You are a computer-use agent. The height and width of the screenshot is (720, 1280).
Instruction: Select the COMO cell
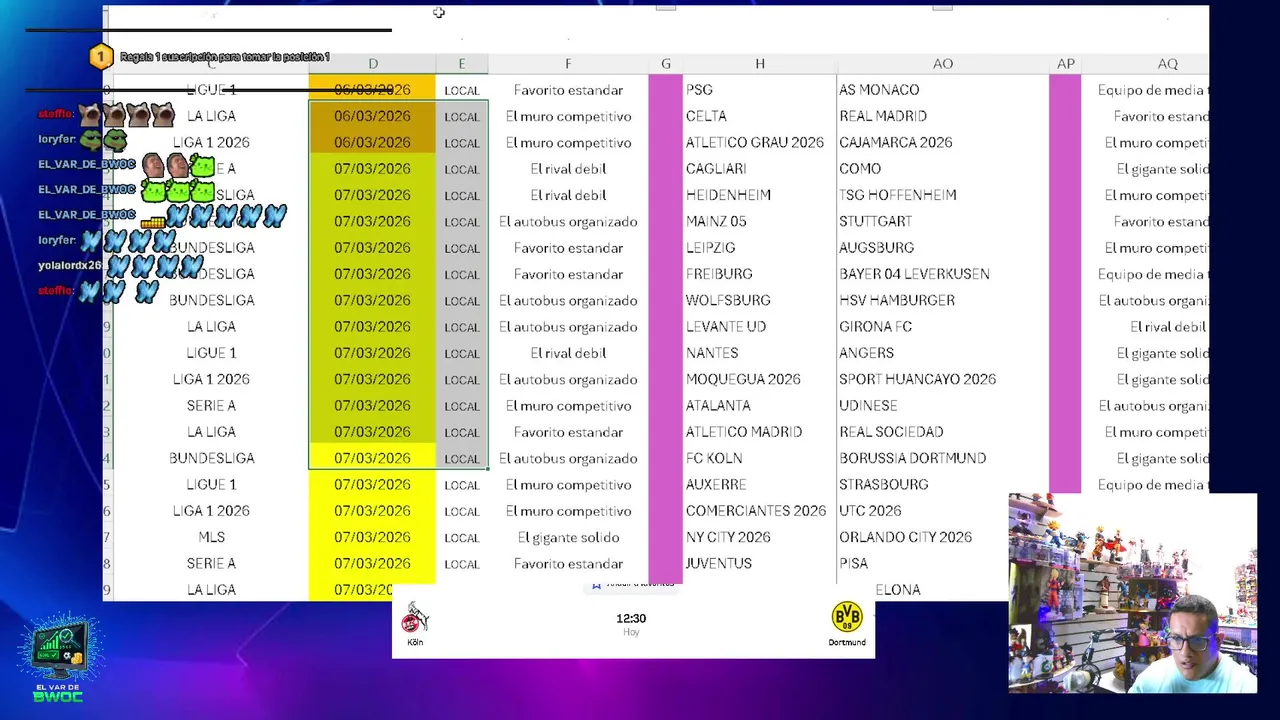[943, 169]
